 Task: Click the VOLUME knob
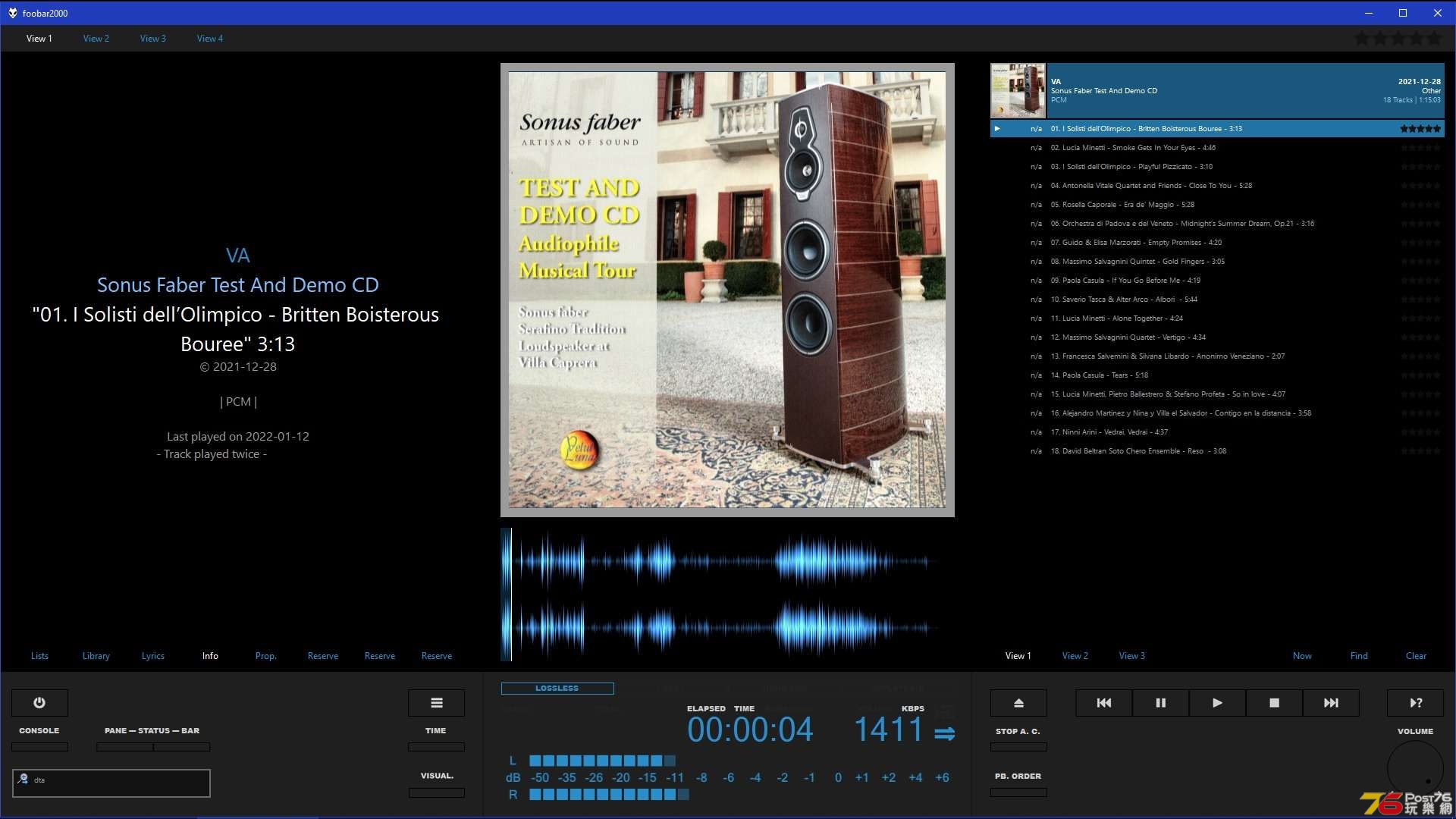click(x=1416, y=770)
